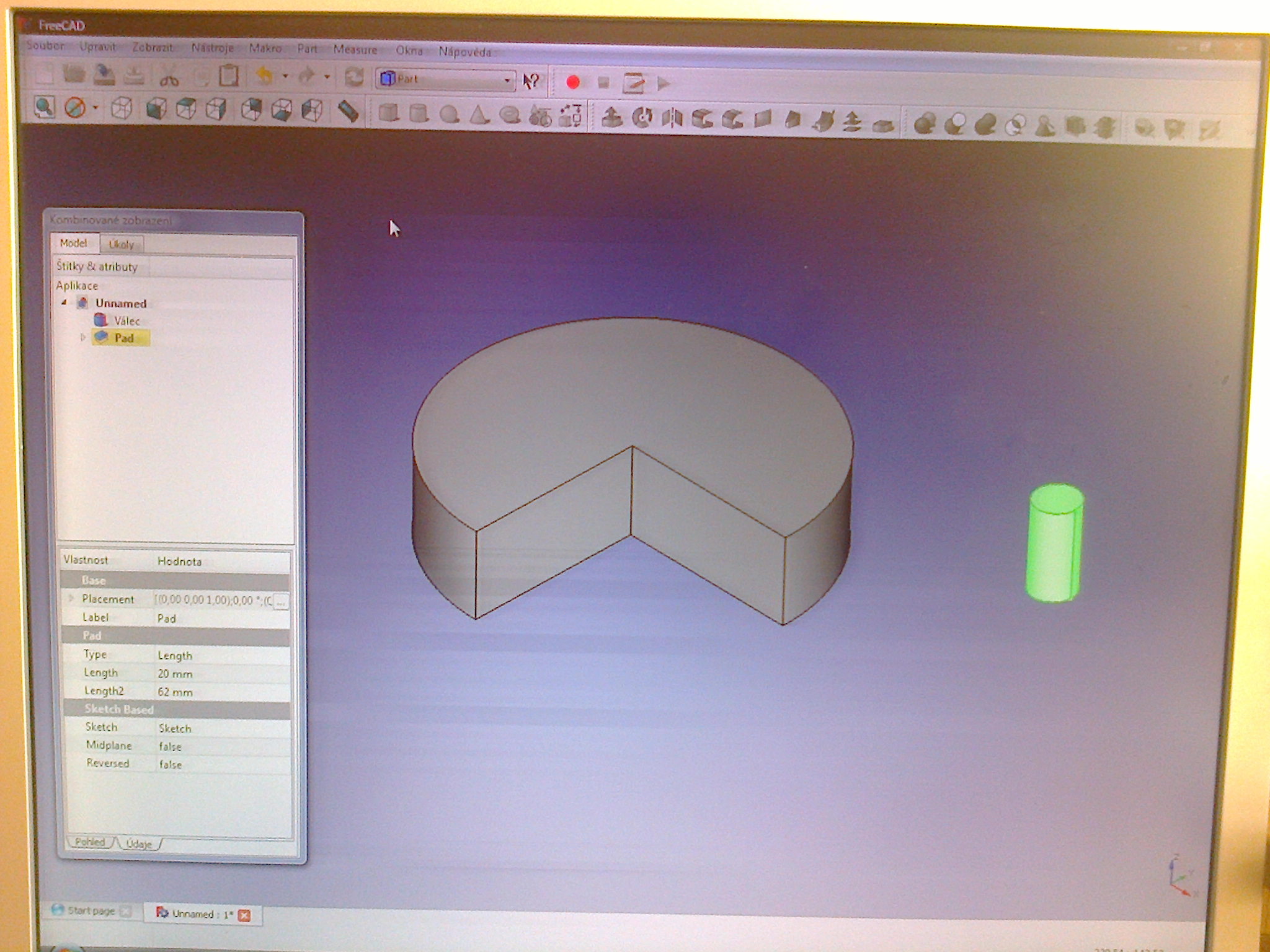The width and height of the screenshot is (1270, 952).
Task: Click the Refresh recompute icon
Action: coord(354,77)
